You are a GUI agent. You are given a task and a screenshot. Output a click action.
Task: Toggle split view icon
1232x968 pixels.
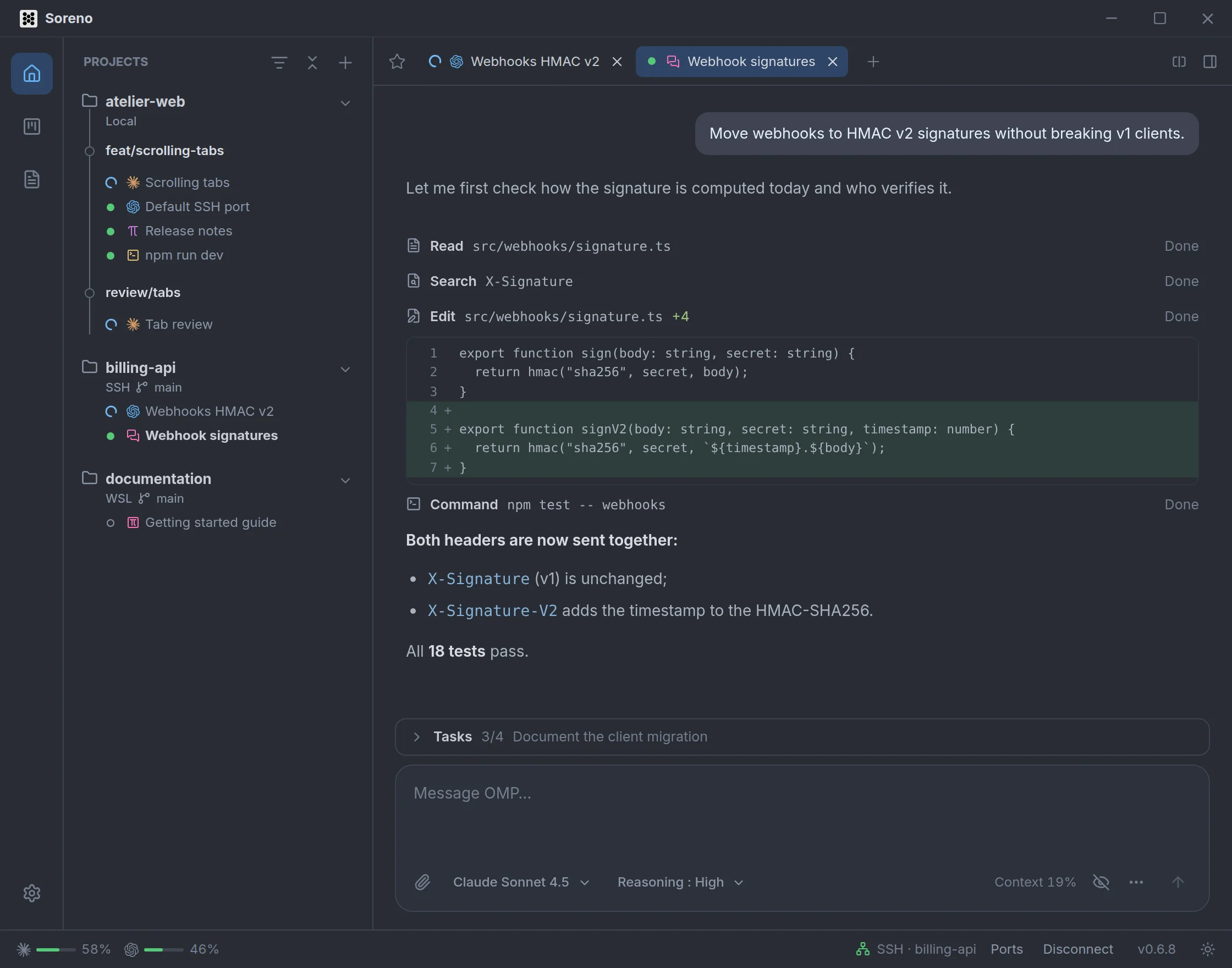[x=1179, y=61]
